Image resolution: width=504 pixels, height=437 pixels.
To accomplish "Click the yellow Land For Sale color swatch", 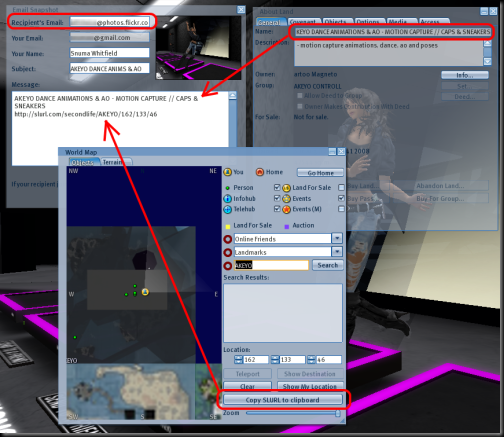I will tap(228, 227).
